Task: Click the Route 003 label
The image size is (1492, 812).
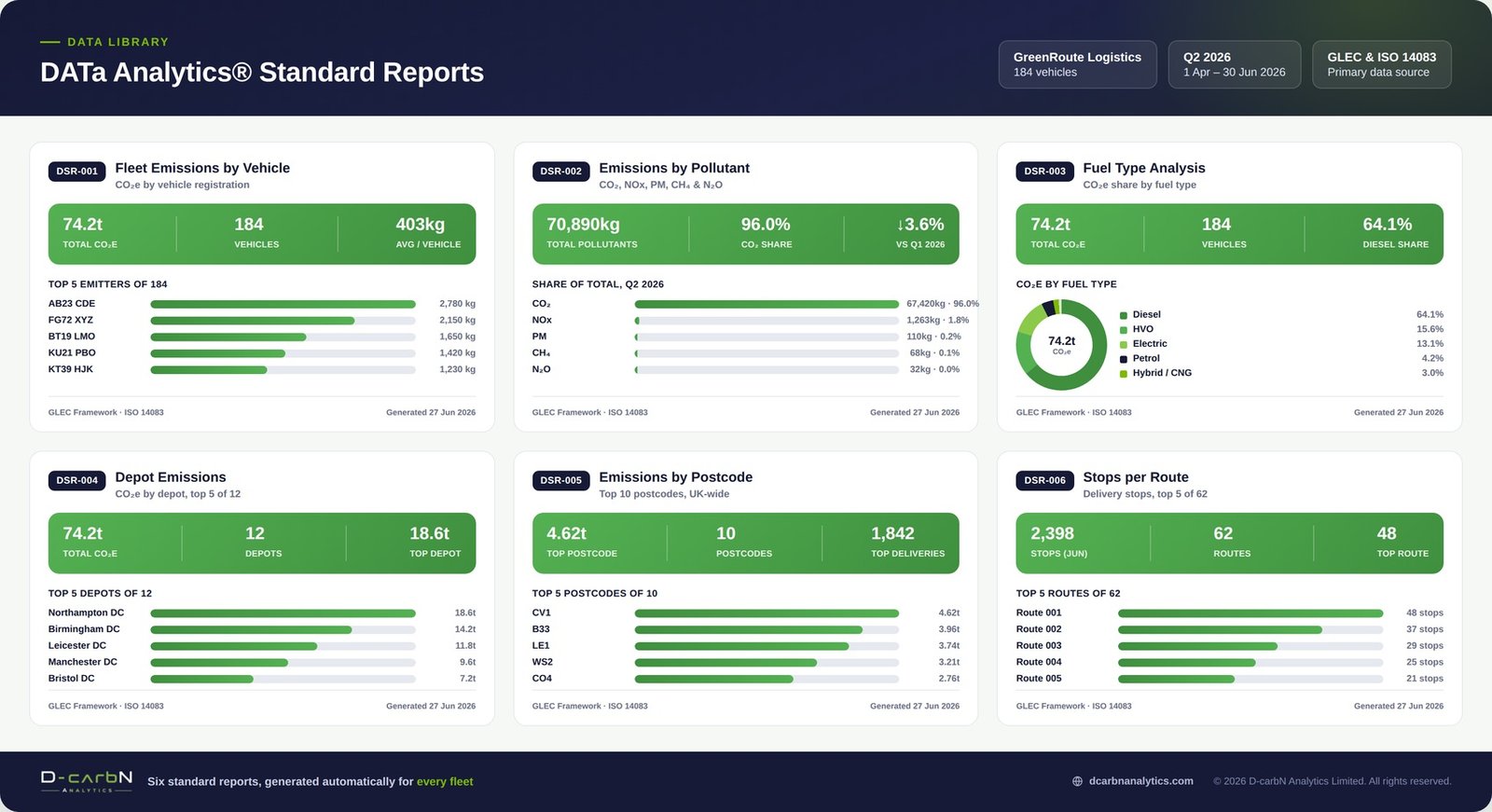Action: [1039, 646]
